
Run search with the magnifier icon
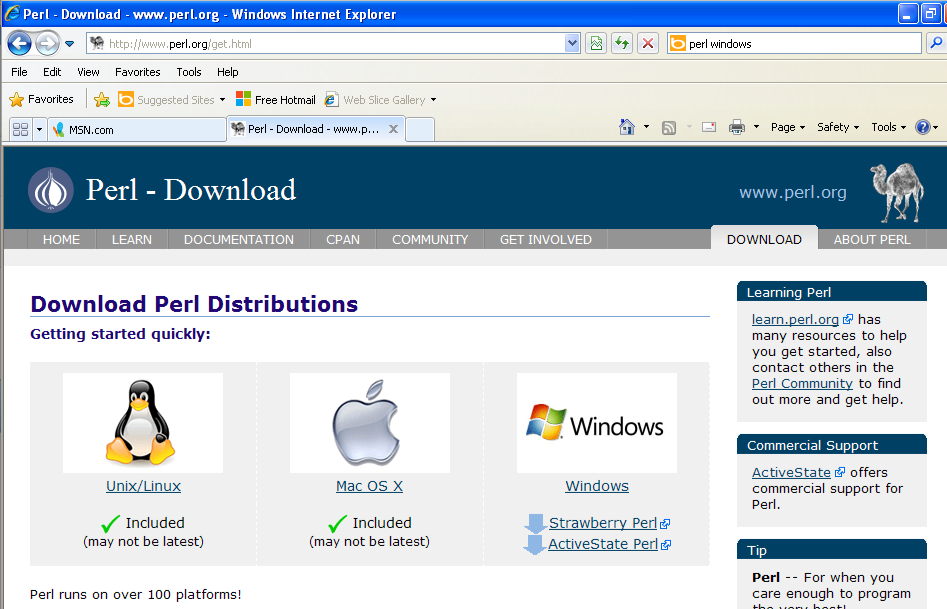pyautogui.click(x=936, y=44)
